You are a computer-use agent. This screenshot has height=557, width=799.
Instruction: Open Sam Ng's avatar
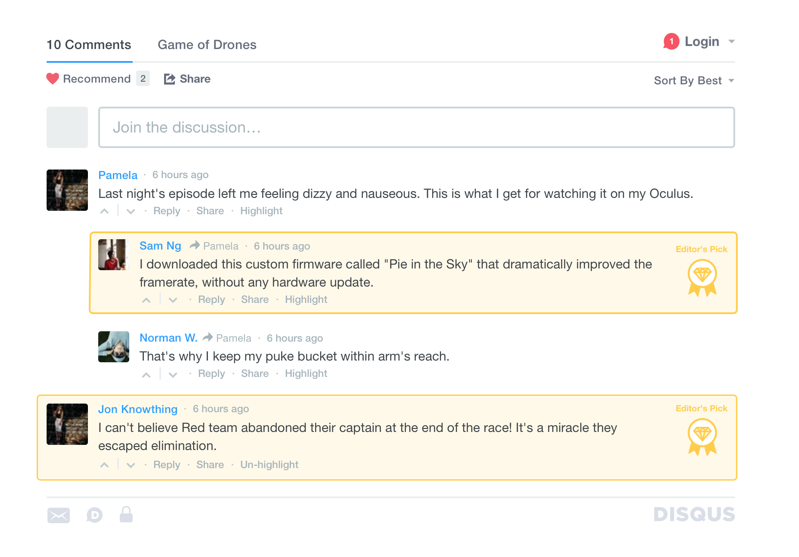(x=112, y=254)
